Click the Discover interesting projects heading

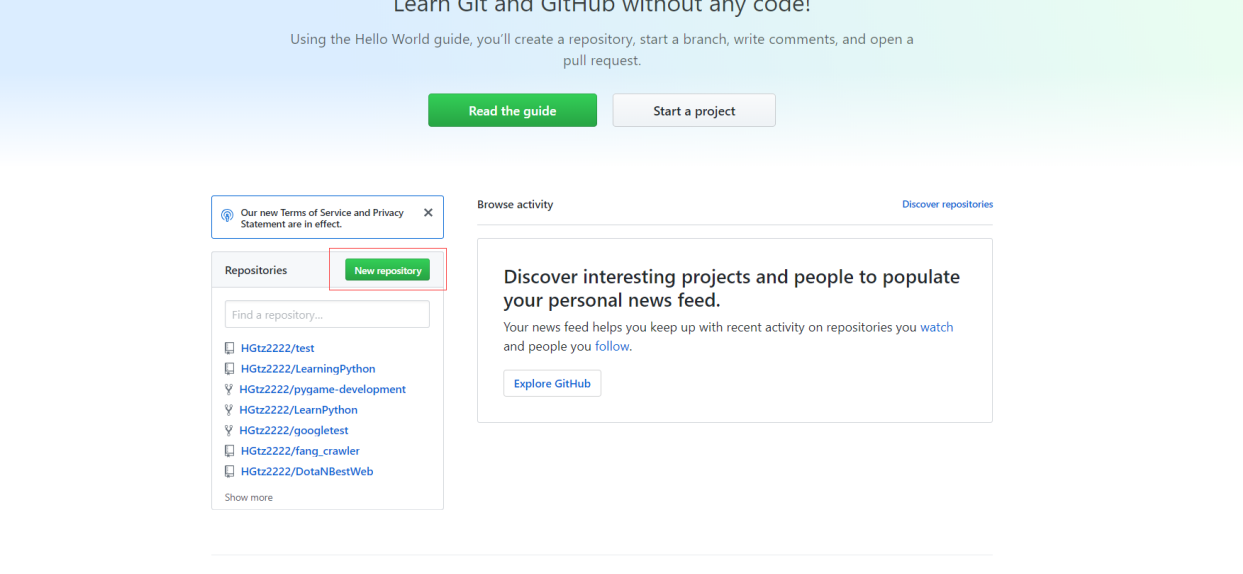click(x=731, y=288)
